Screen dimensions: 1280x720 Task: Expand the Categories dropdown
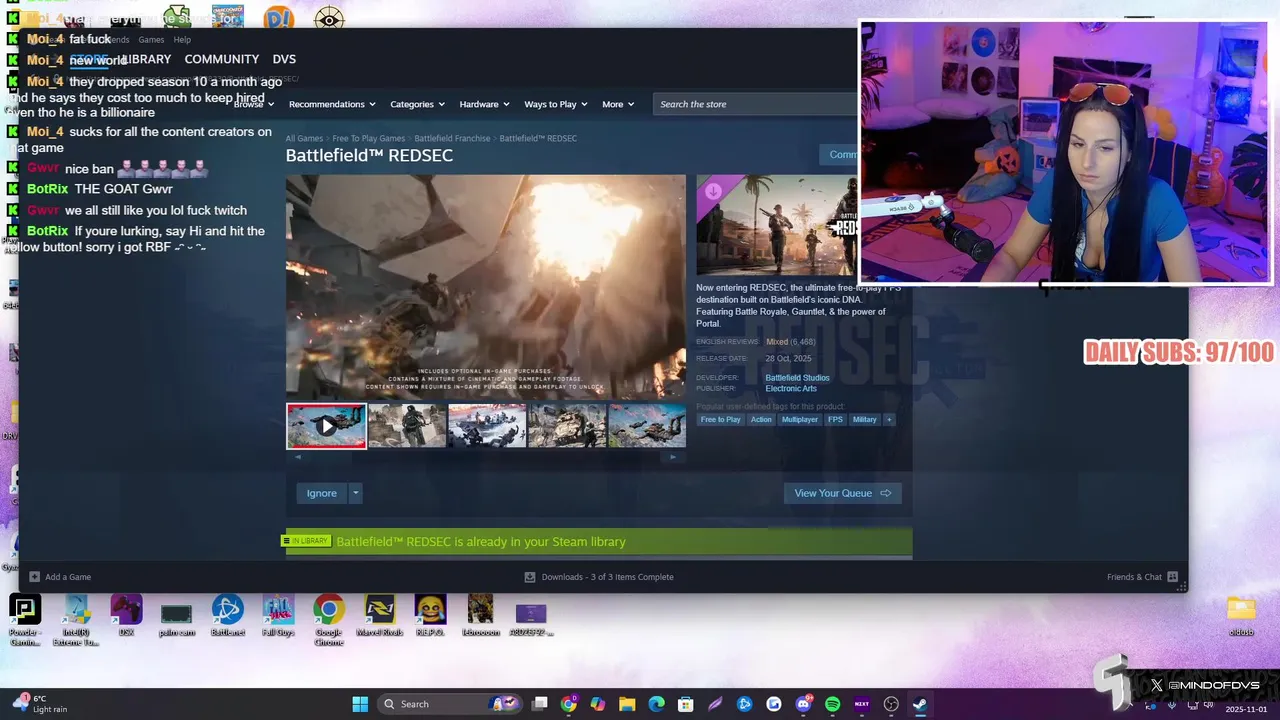pos(417,104)
